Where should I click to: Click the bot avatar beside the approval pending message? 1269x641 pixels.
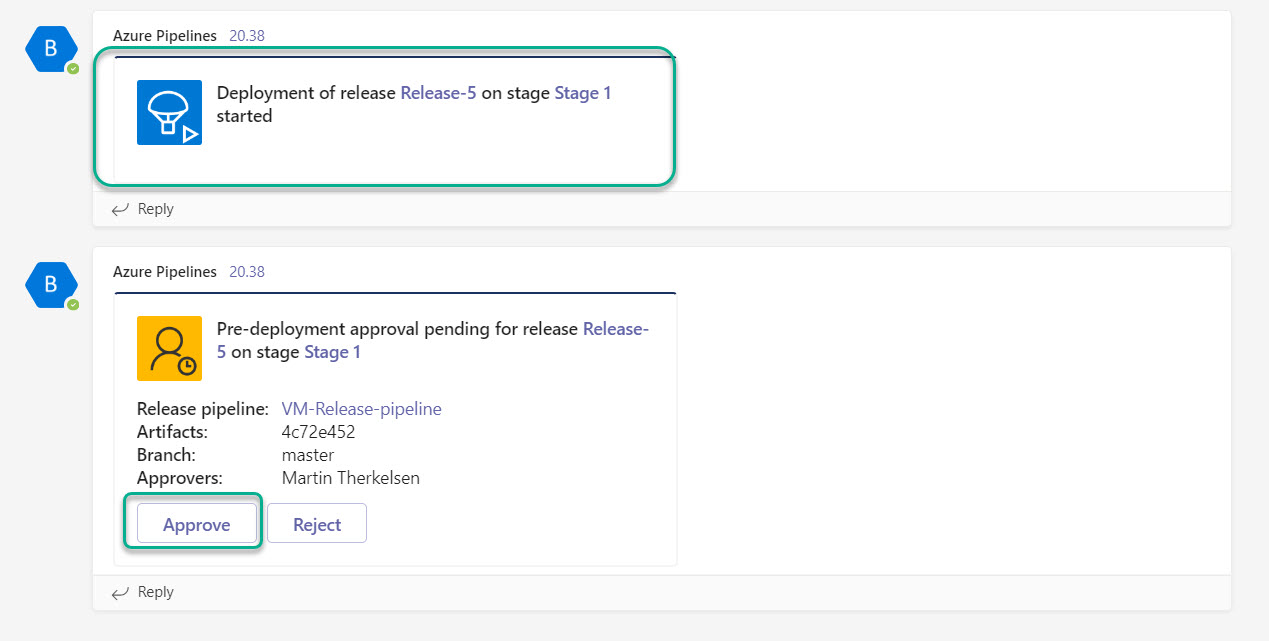pos(52,286)
